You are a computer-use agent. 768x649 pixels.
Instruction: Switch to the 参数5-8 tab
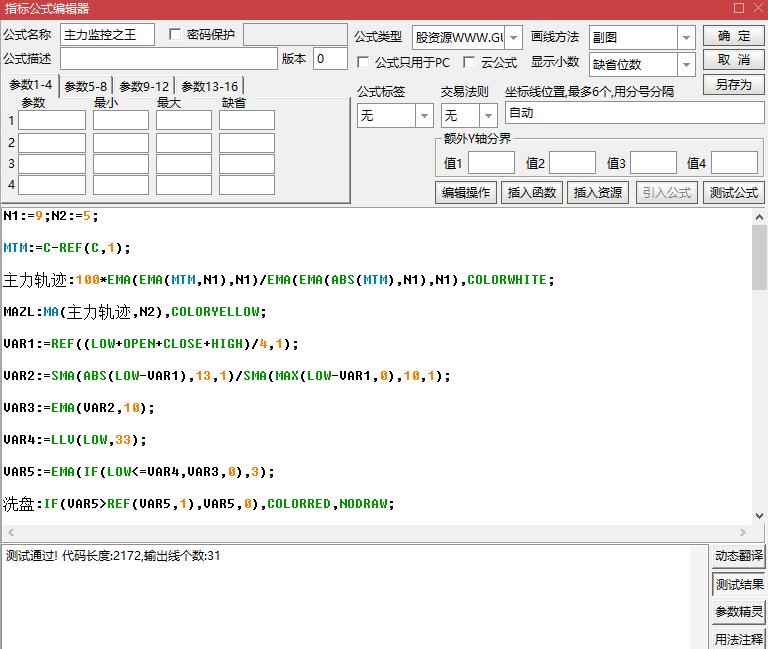(x=86, y=87)
